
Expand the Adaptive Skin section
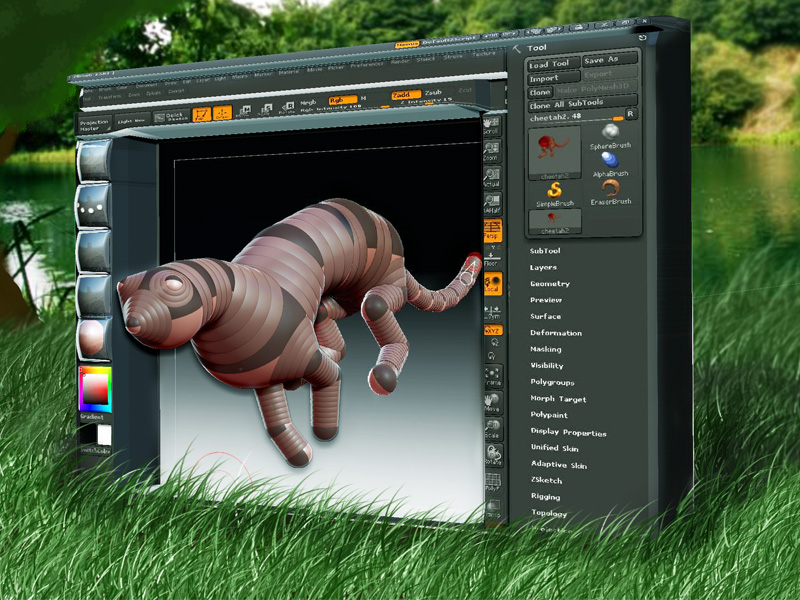[x=559, y=464]
